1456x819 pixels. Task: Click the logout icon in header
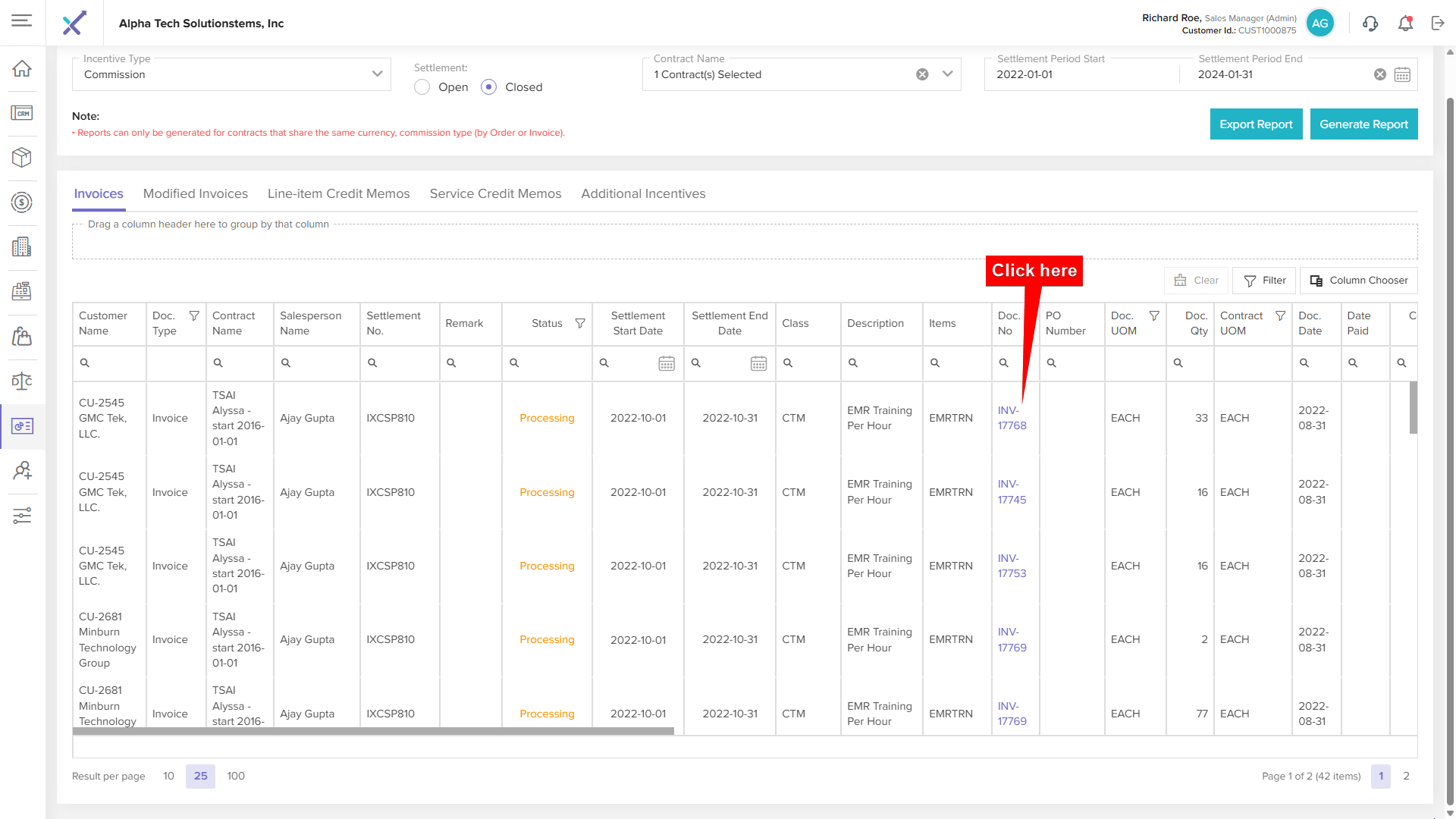(1438, 24)
